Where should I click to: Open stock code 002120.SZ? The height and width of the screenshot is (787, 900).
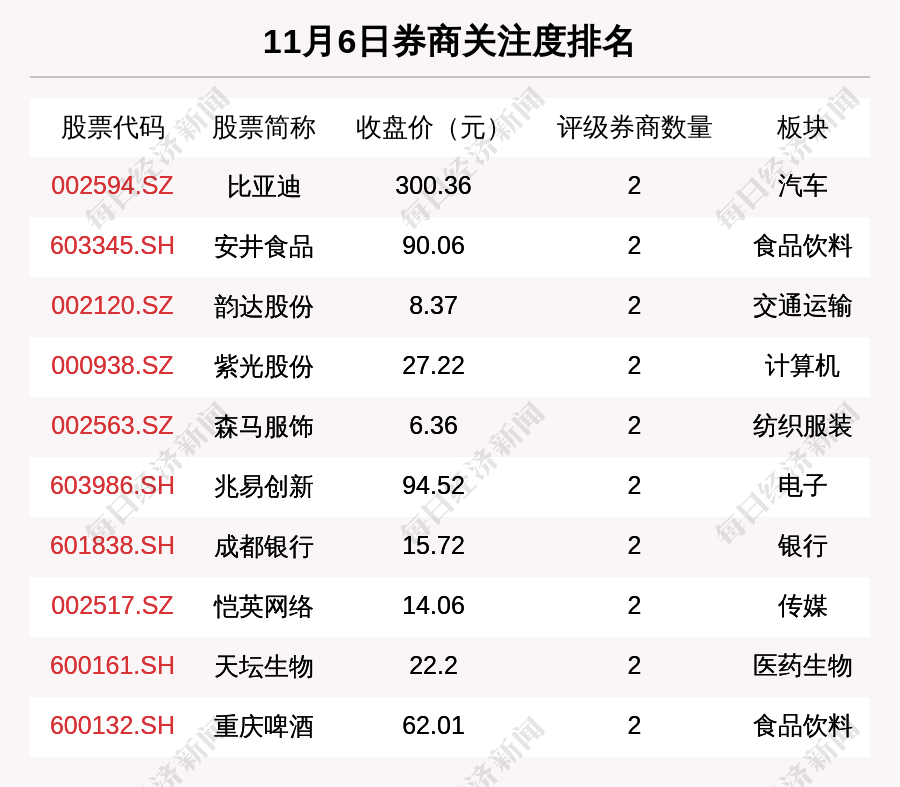click(x=112, y=305)
